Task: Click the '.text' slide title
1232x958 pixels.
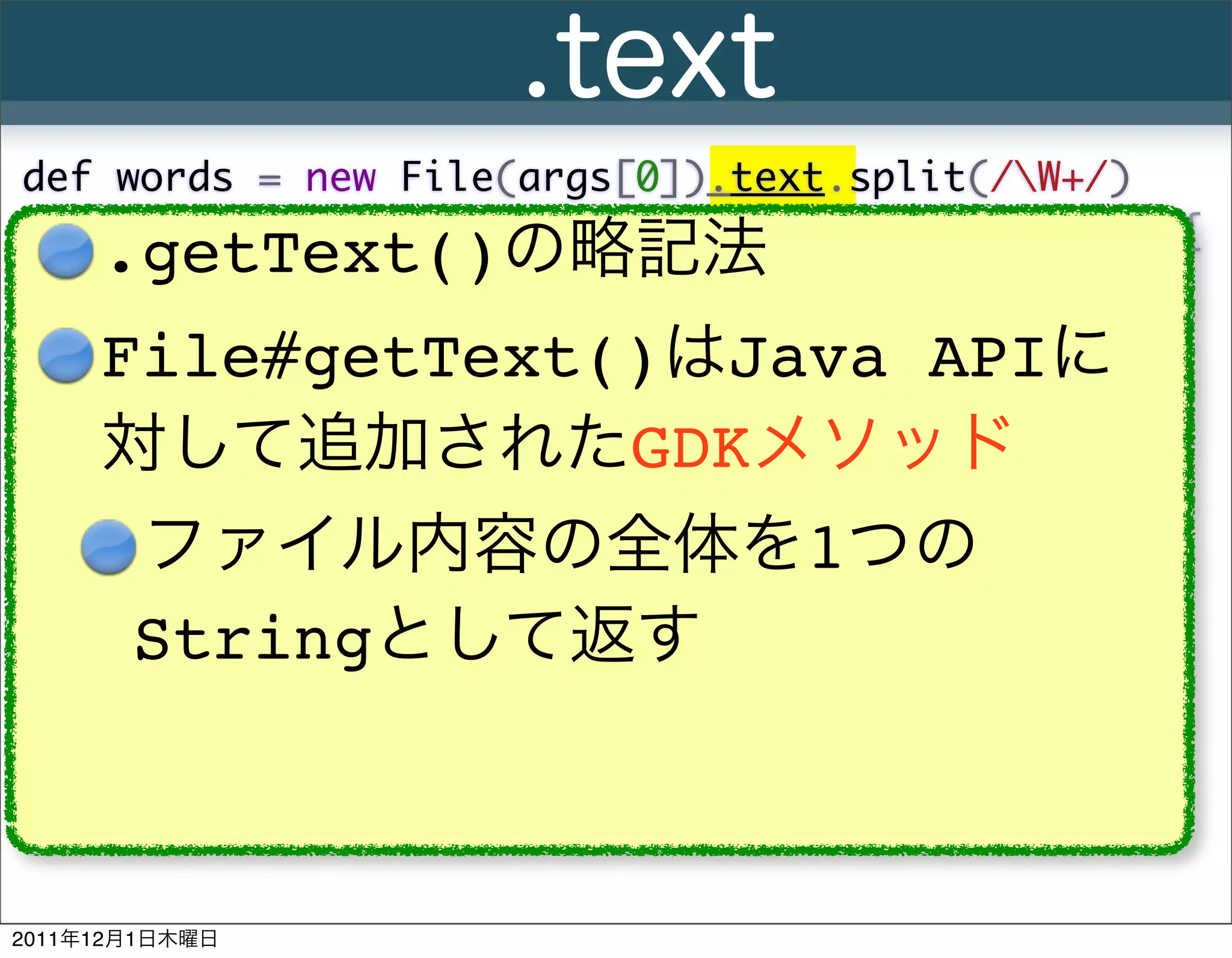Action: click(651, 57)
